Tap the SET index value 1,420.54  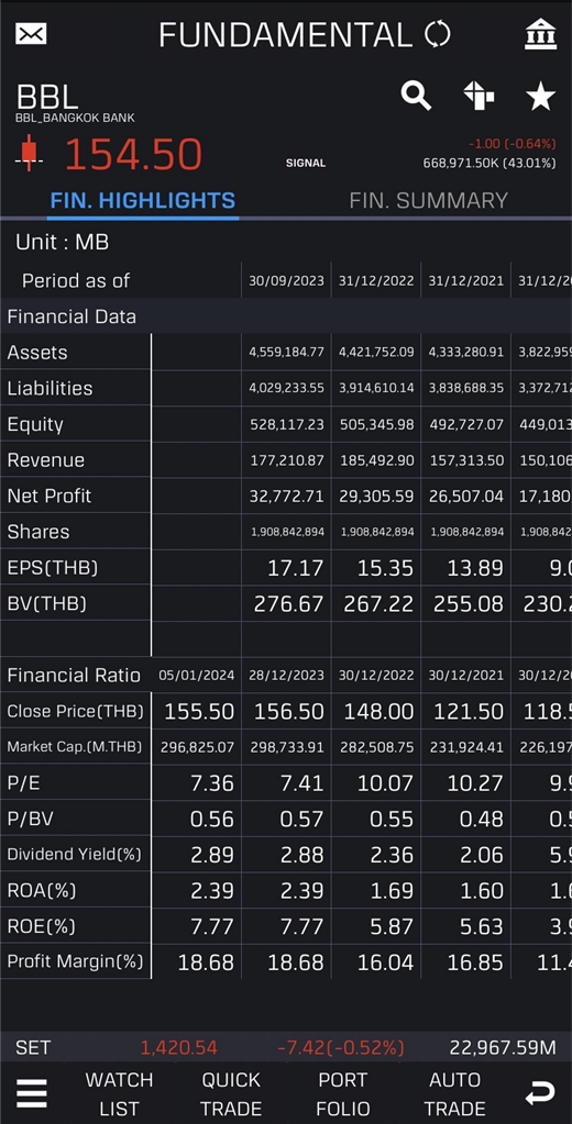pos(178,1047)
